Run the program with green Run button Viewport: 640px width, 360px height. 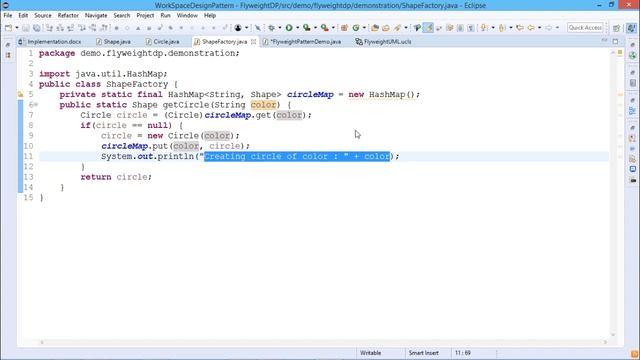[289, 28]
